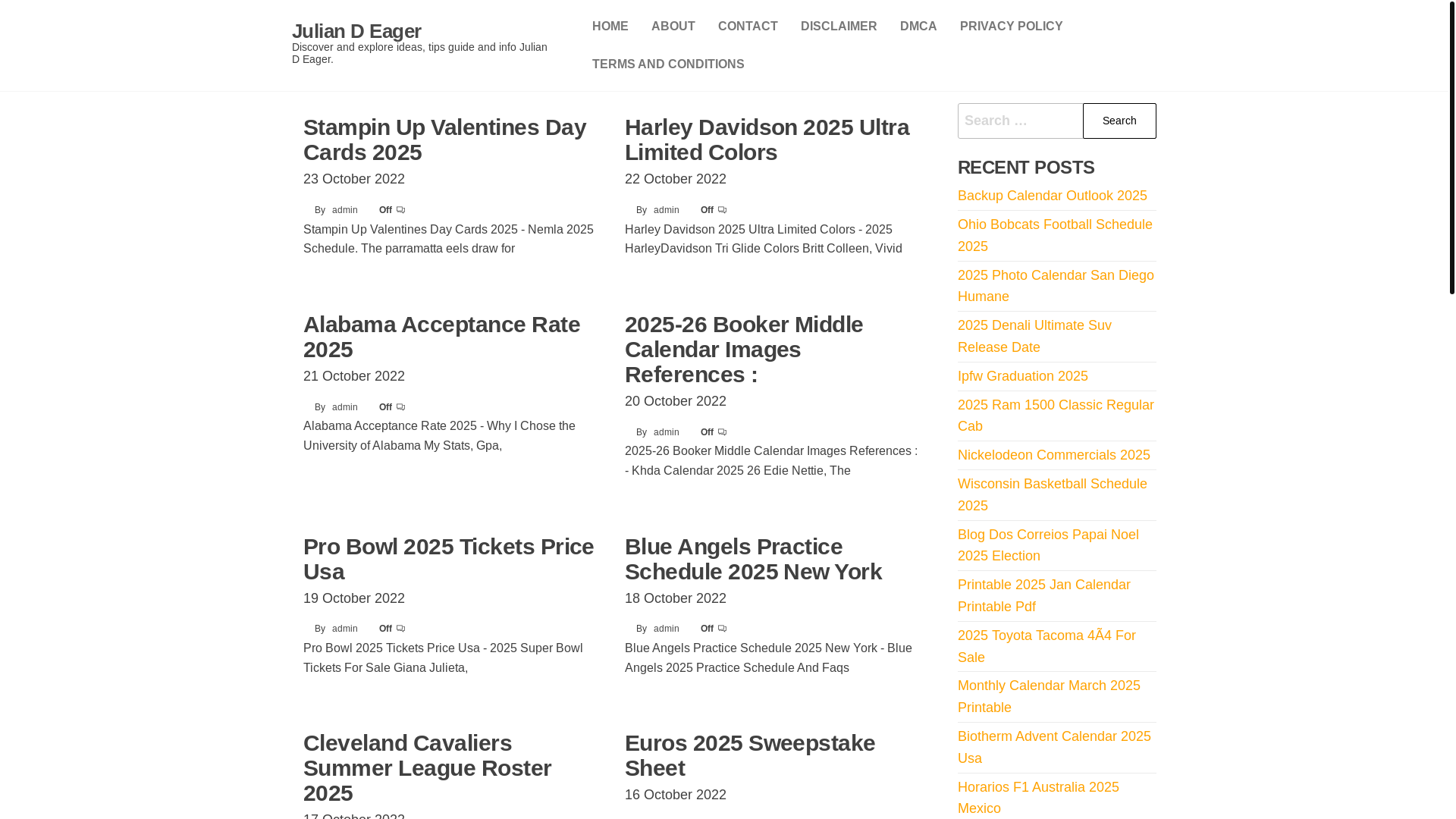Image resolution: width=1456 pixels, height=819 pixels.
Task: Open Blog Dos Correios Papai Noel link
Action: [1048, 545]
